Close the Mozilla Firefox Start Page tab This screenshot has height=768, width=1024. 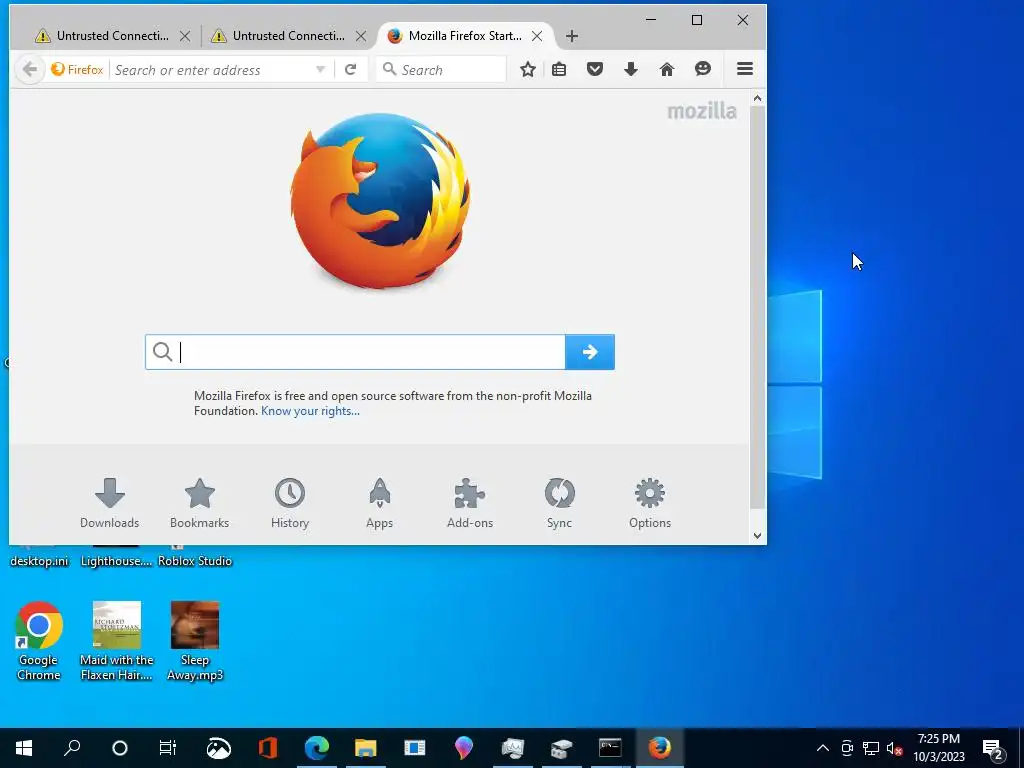(537, 36)
